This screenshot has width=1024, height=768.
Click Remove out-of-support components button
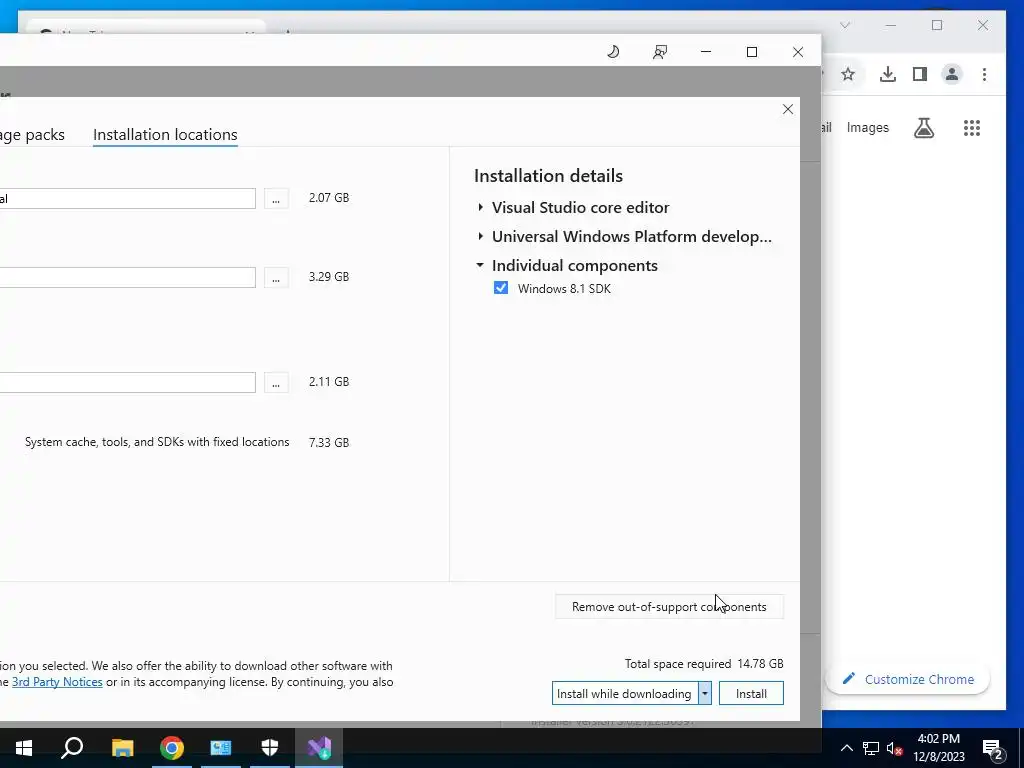tap(669, 607)
